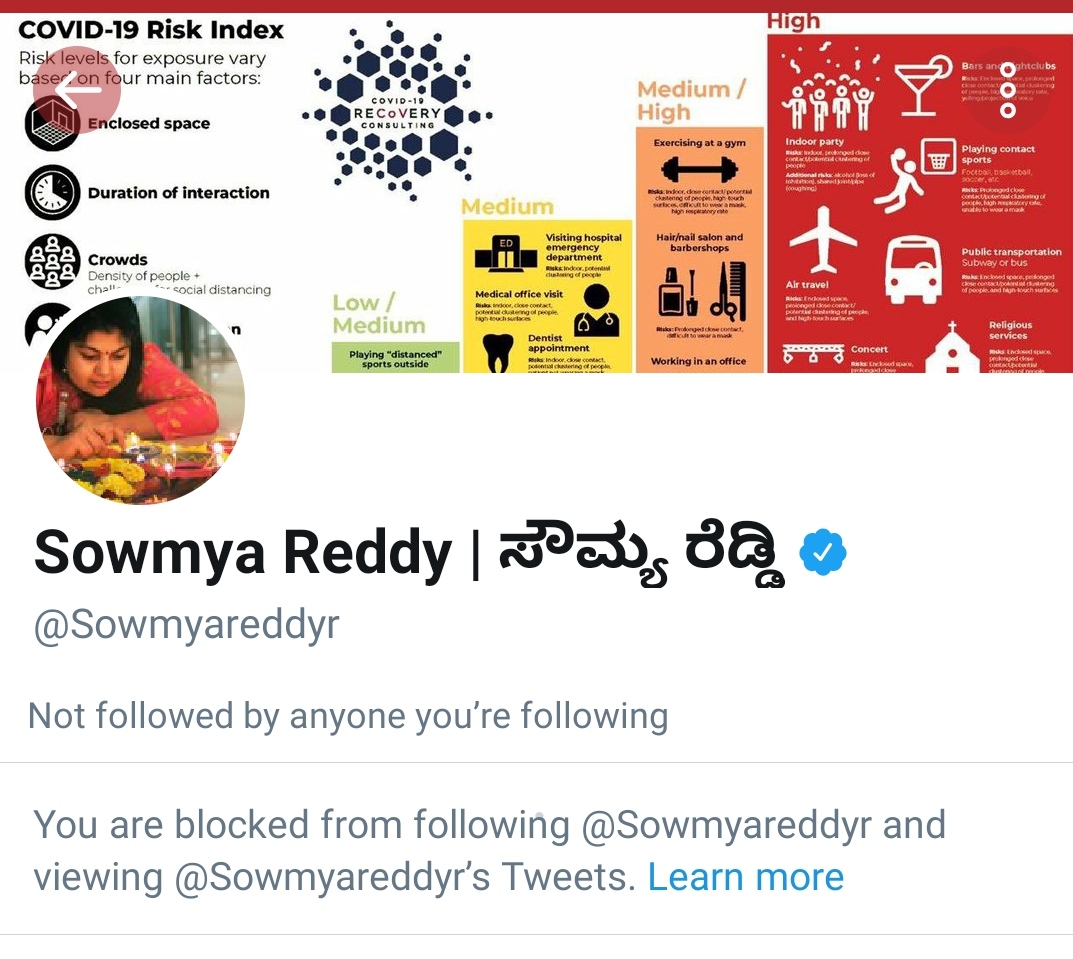Tap the Enclosed space icon in banner
1073x959 pixels.
click(52, 123)
